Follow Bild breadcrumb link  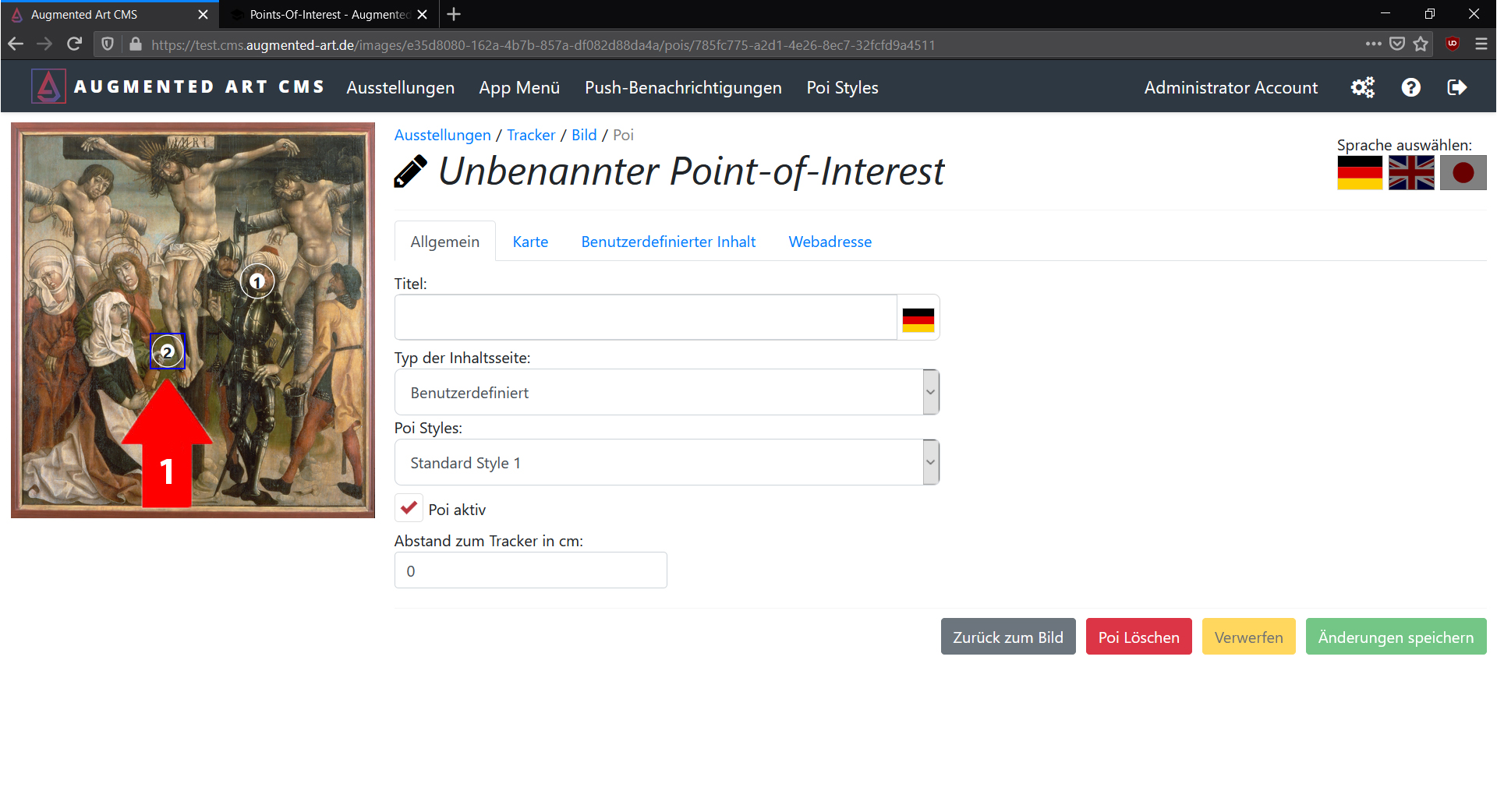point(584,135)
